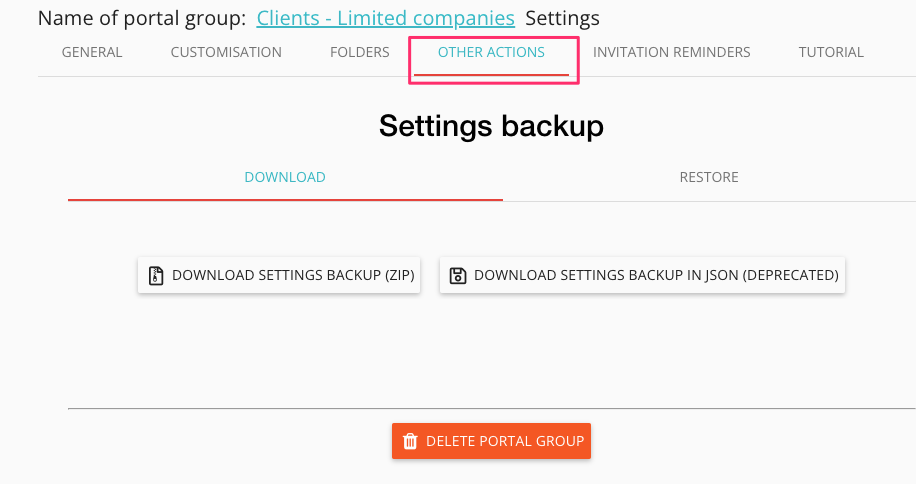Open the General settings tab
Viewport: 916px width, 484px height.
pyautogui.click(x=92, y=52)
